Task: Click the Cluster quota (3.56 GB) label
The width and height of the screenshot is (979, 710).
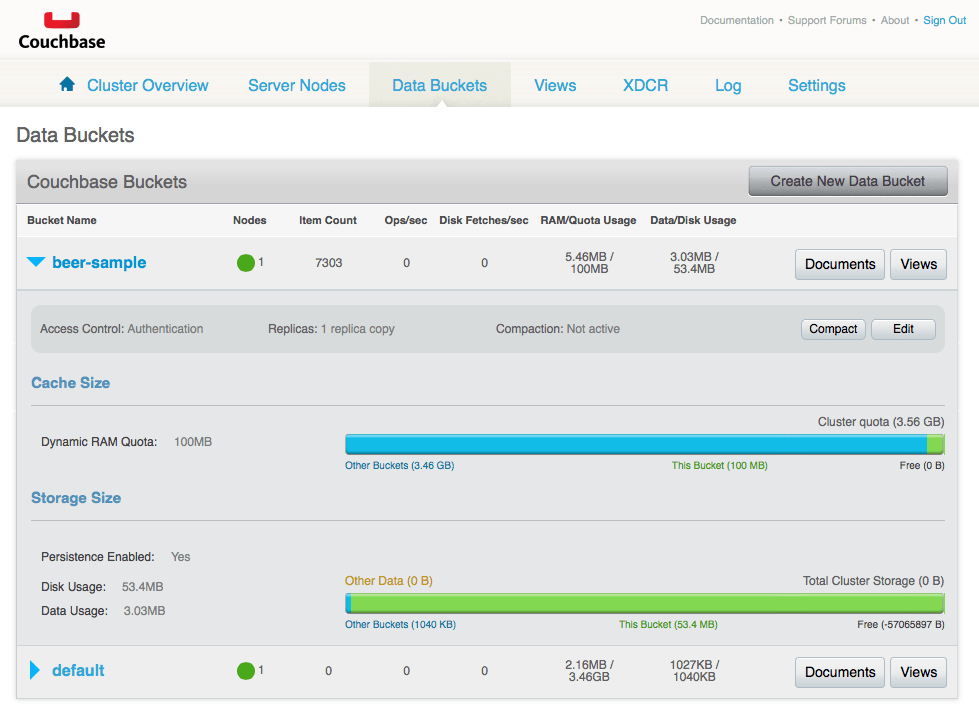Action: [881, 422]
